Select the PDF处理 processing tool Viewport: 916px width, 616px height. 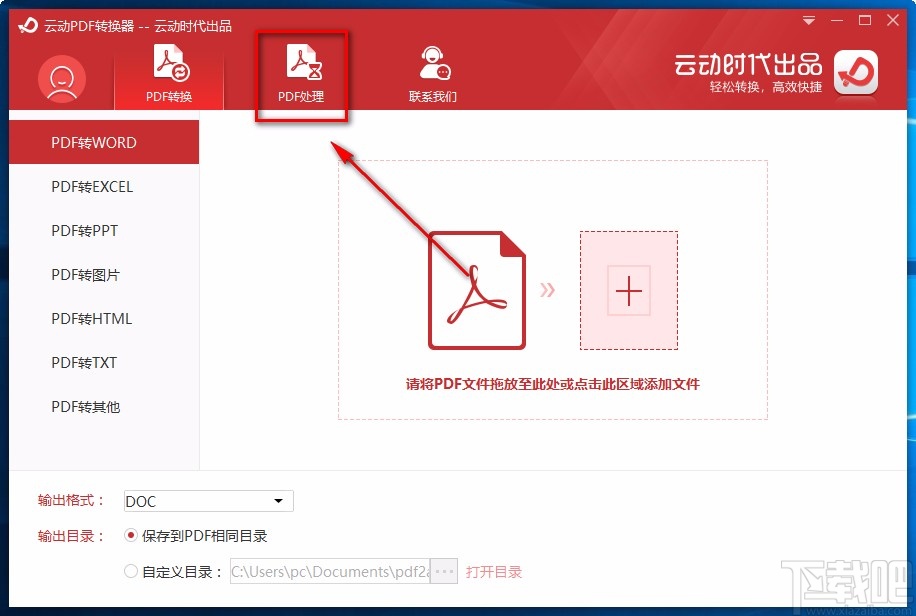pyautogui.click(x=302, y=75)
